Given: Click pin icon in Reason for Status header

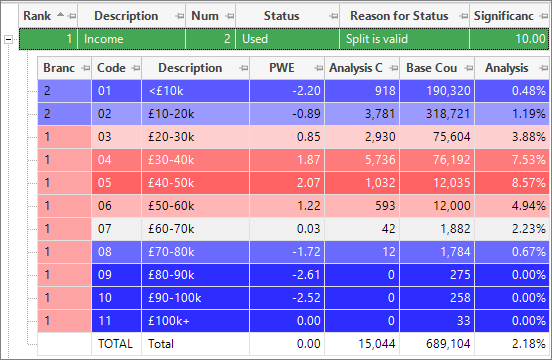Looking at the screenshot, I should point(464,16).
